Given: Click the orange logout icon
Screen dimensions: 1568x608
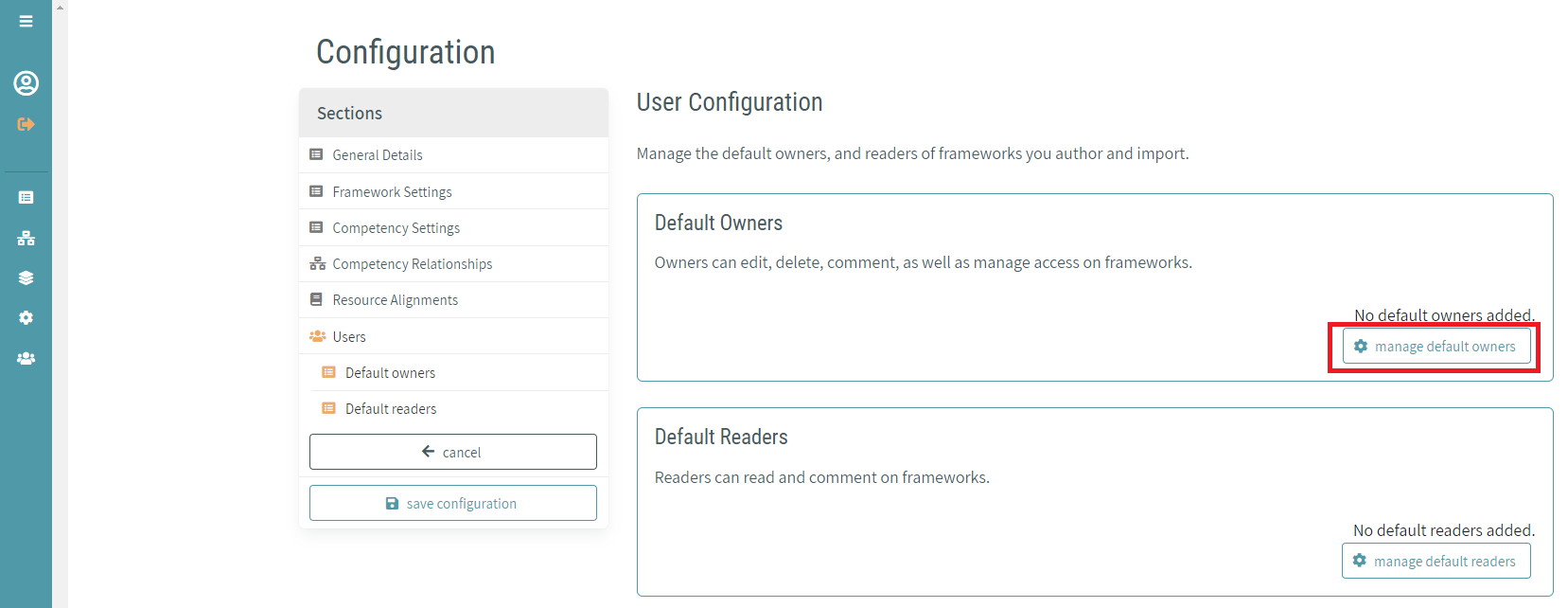Looking at the screenshot, I should click(x=26, y=124).
